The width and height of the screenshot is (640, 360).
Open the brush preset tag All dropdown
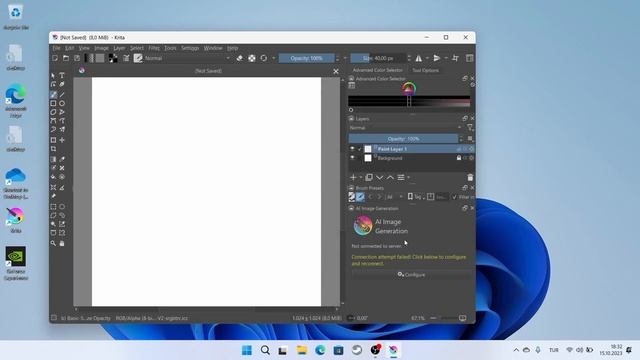tap(394, 197)
